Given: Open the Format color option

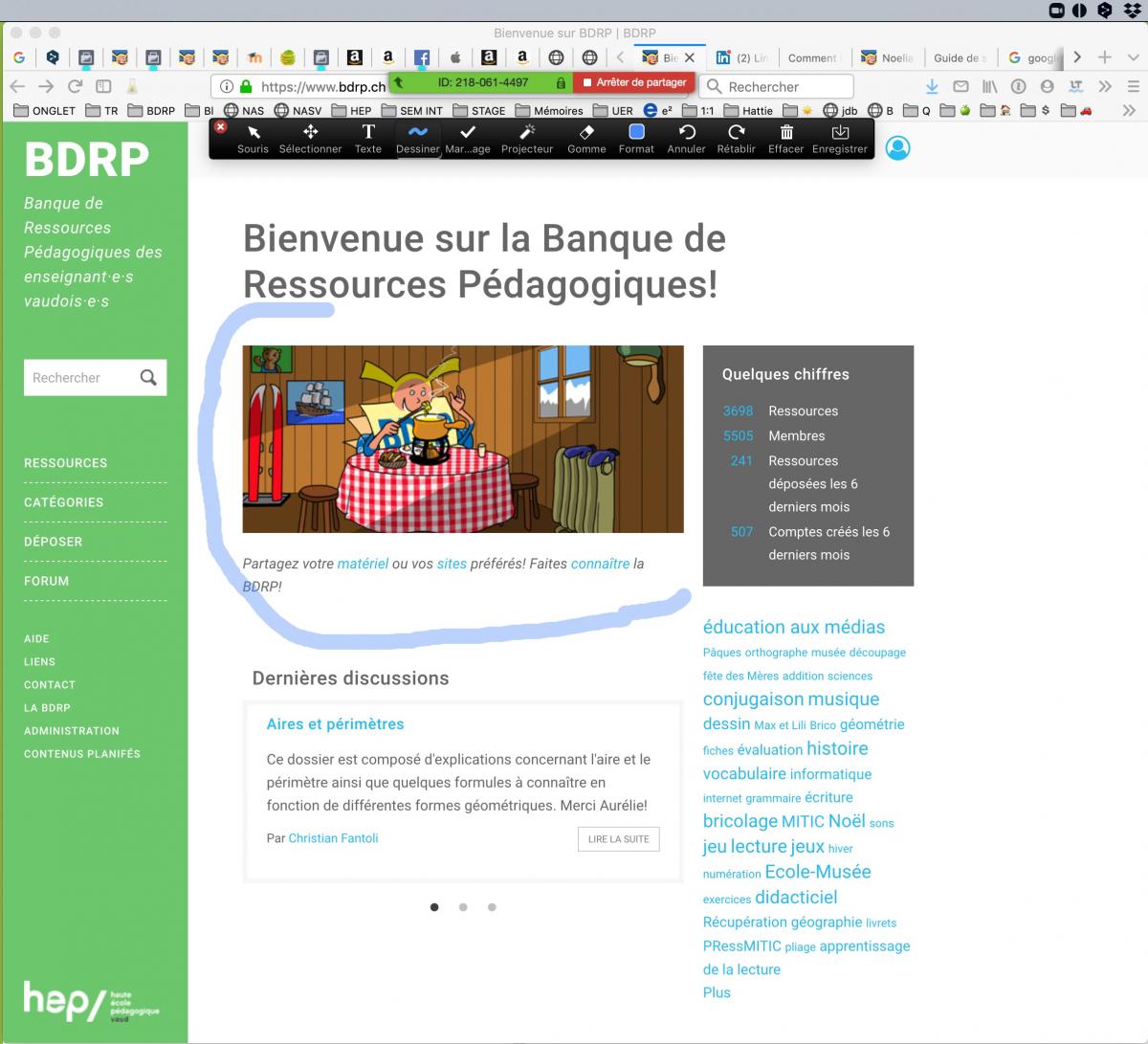Looking at the screenshot, I should pos(636,138).
